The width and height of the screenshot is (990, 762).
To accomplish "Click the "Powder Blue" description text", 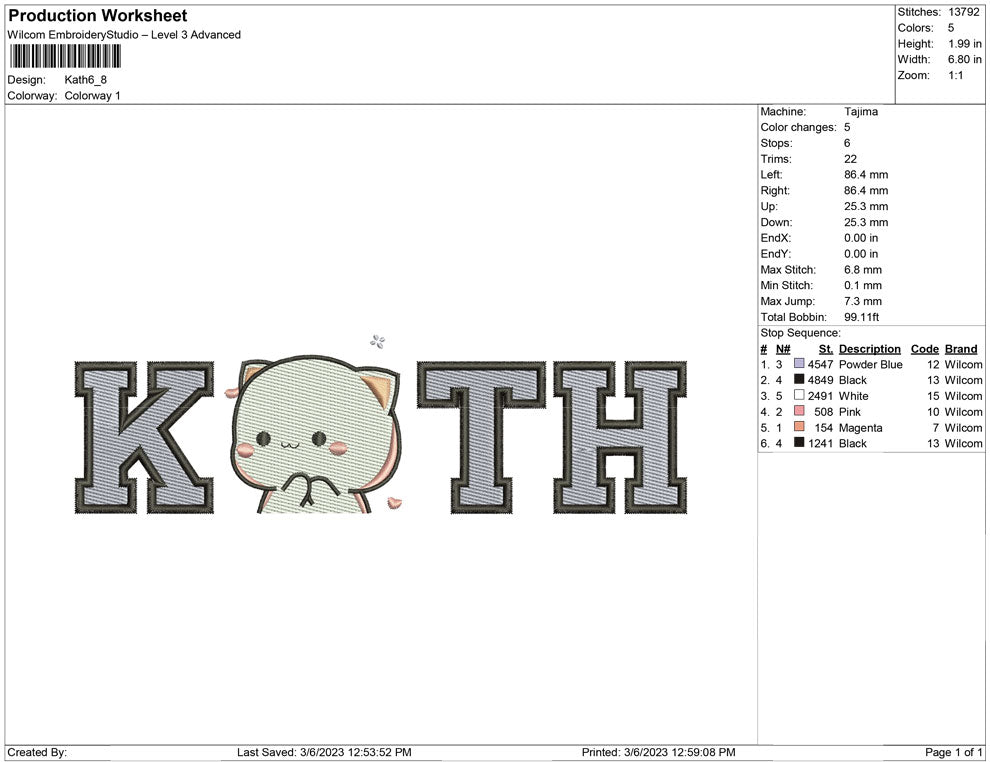I will pos(871,364).
